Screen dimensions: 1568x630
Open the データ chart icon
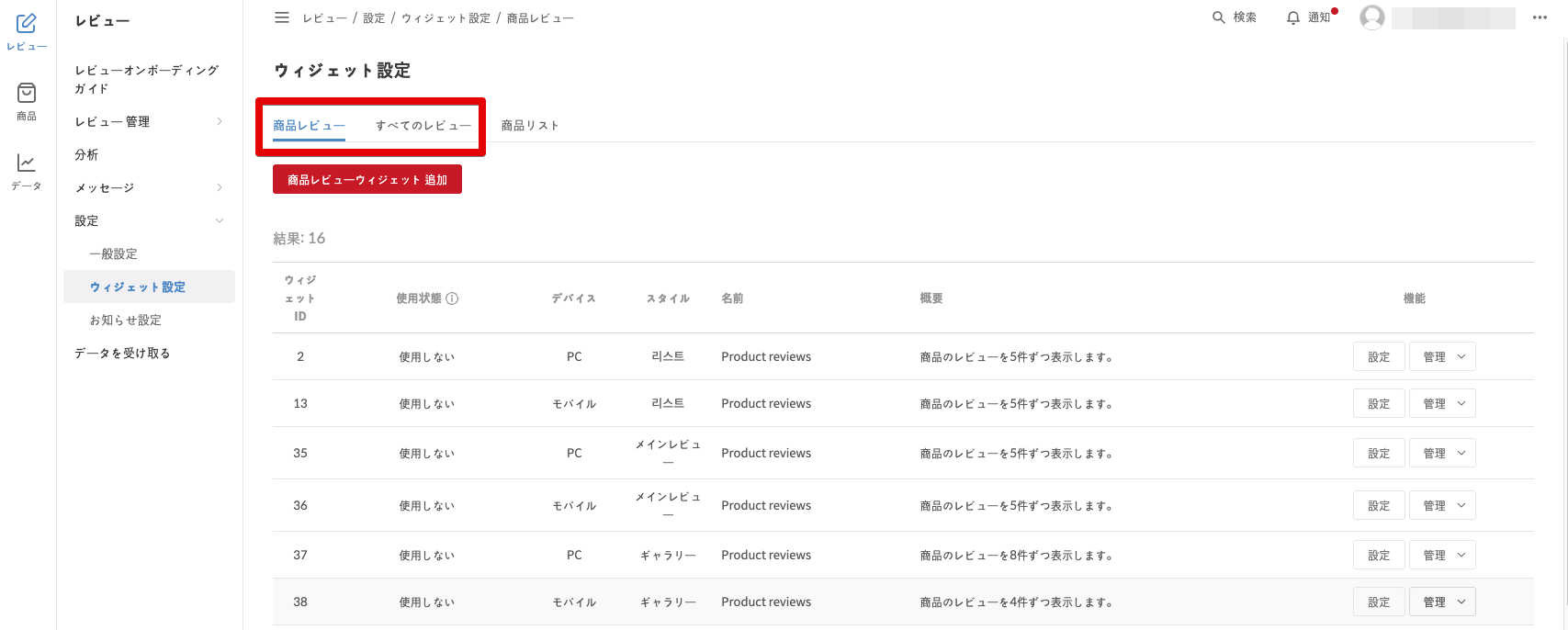tap(27, 163)
